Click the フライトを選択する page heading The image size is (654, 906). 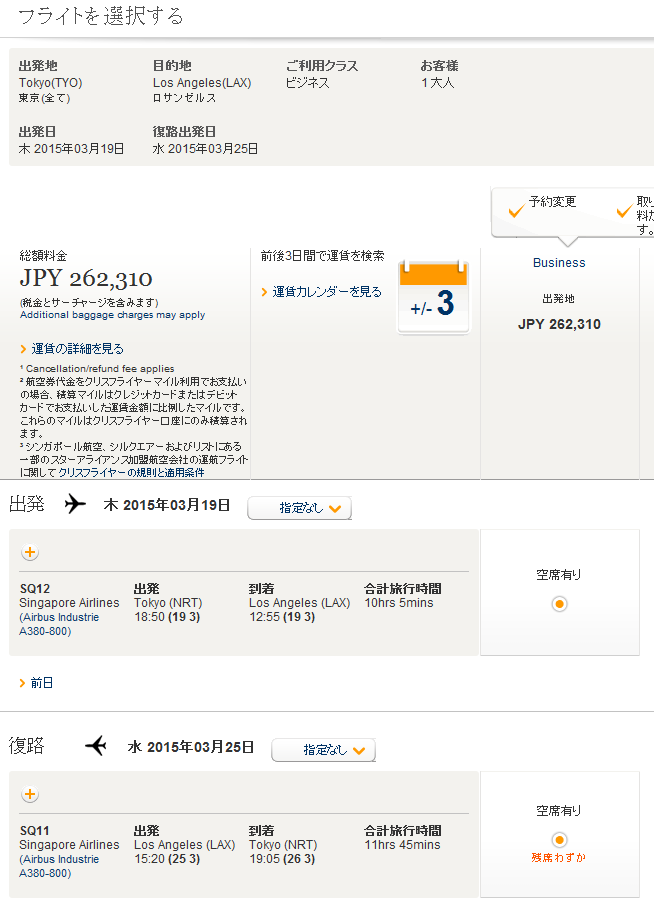(x=101, y=16)
